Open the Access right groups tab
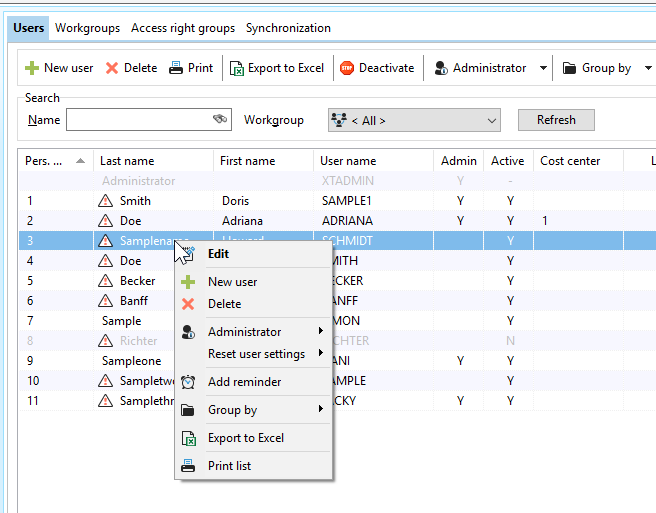Screen dimensions: 656x513 183,28
